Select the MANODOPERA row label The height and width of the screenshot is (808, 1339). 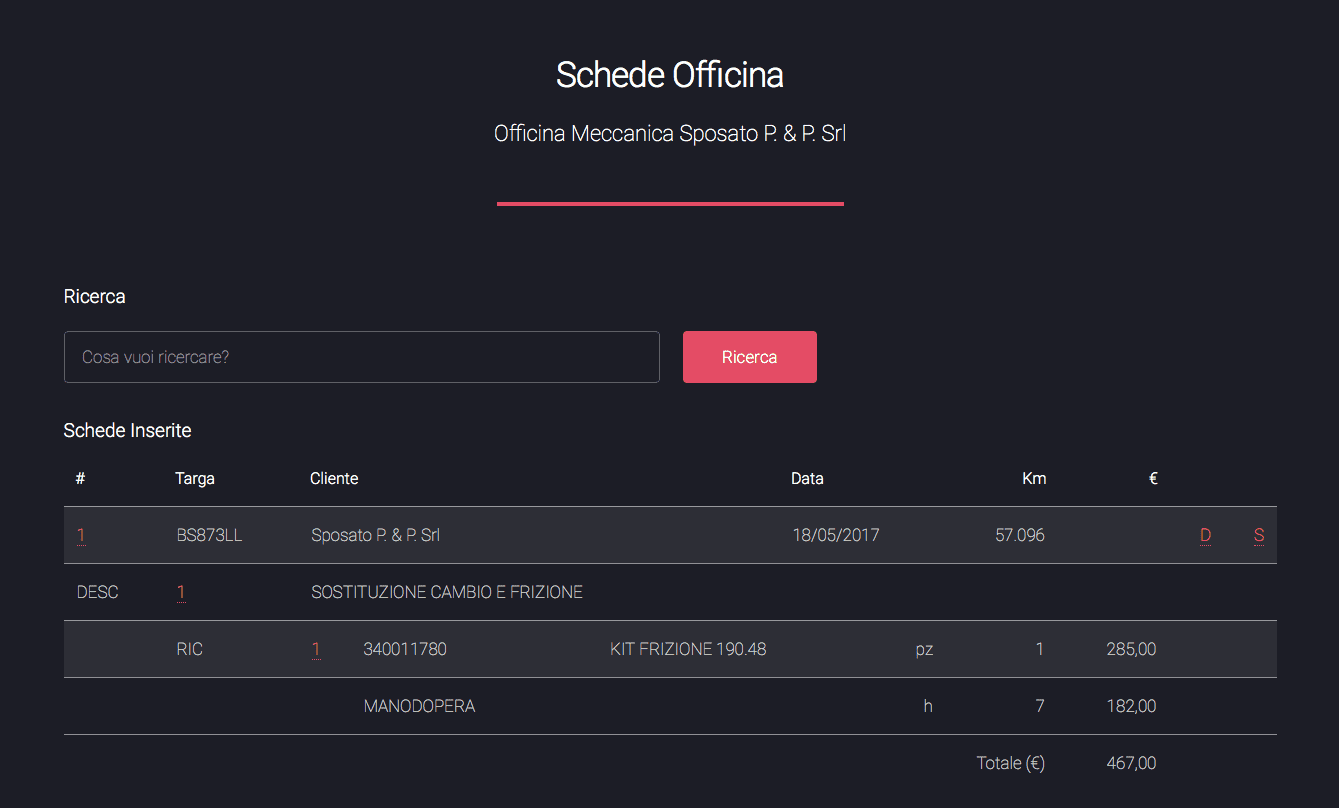click(x=419, y=706)
